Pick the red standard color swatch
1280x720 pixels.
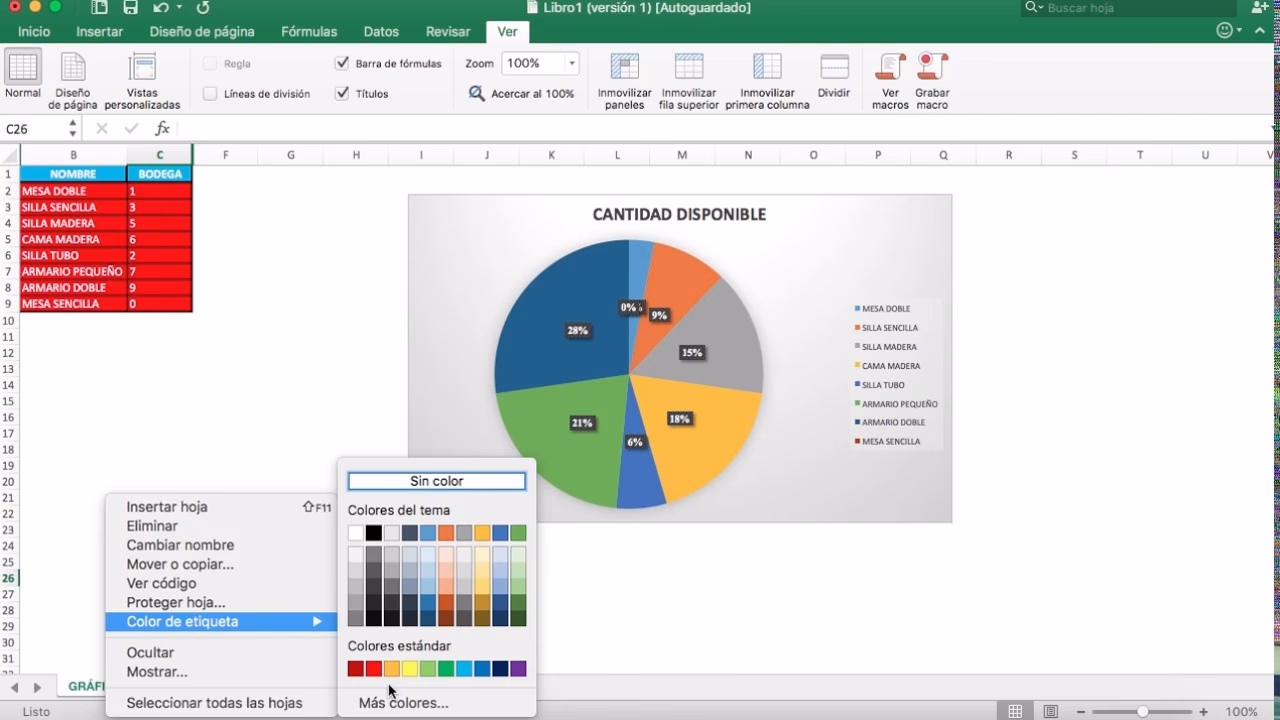point(372,668)
